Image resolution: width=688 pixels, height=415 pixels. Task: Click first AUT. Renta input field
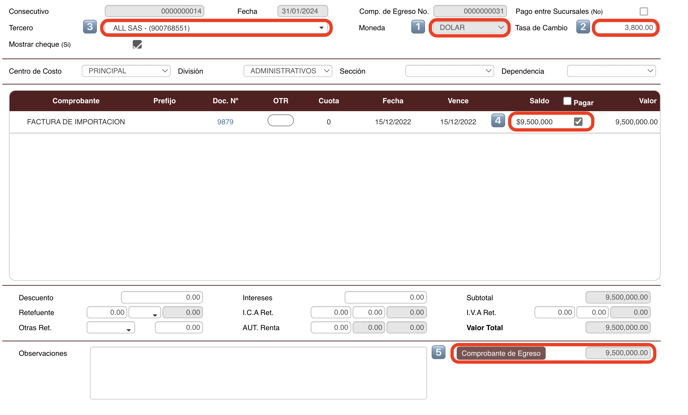tap(330, 328)
